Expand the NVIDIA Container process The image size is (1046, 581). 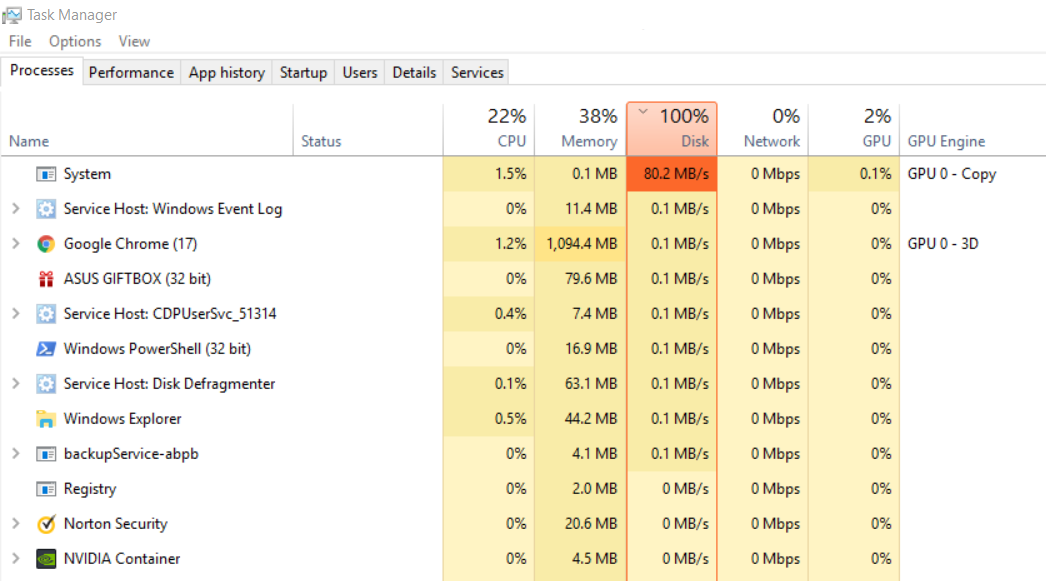(x=16, y=558)
